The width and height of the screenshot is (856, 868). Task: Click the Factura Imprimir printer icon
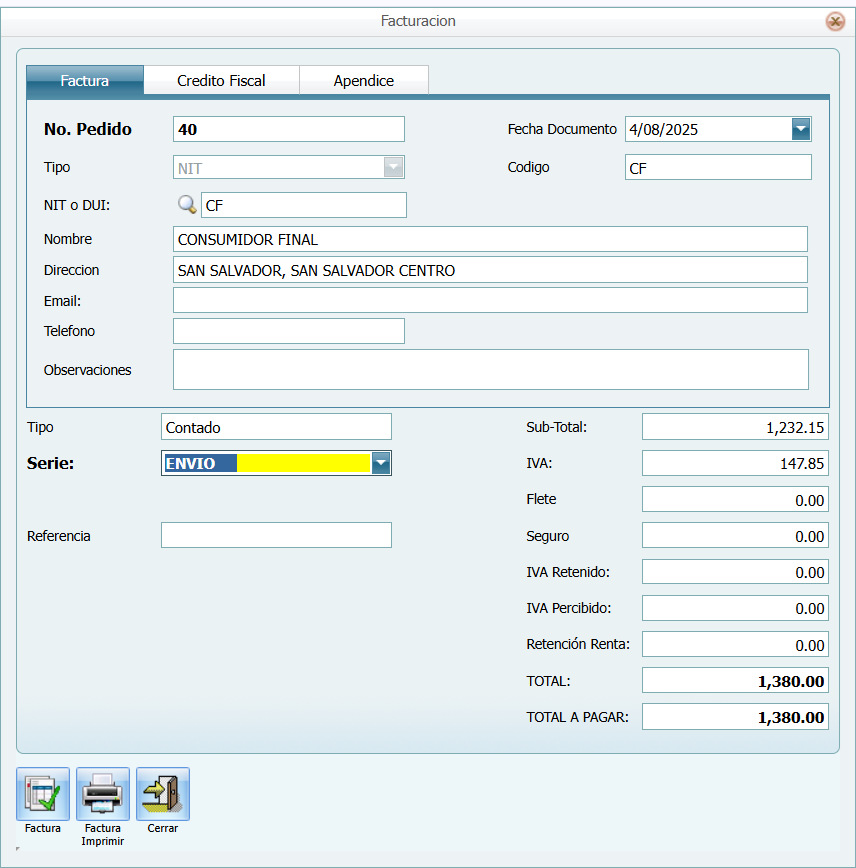tap(103, 794)
